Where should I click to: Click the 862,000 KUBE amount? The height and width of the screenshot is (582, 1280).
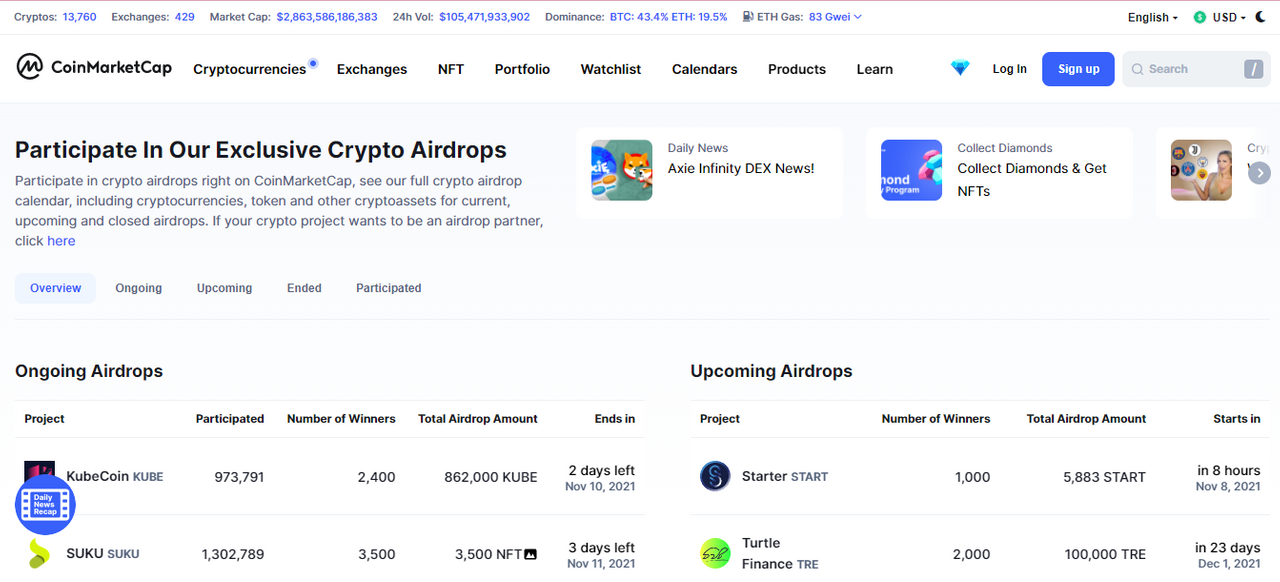coord(491,477)
